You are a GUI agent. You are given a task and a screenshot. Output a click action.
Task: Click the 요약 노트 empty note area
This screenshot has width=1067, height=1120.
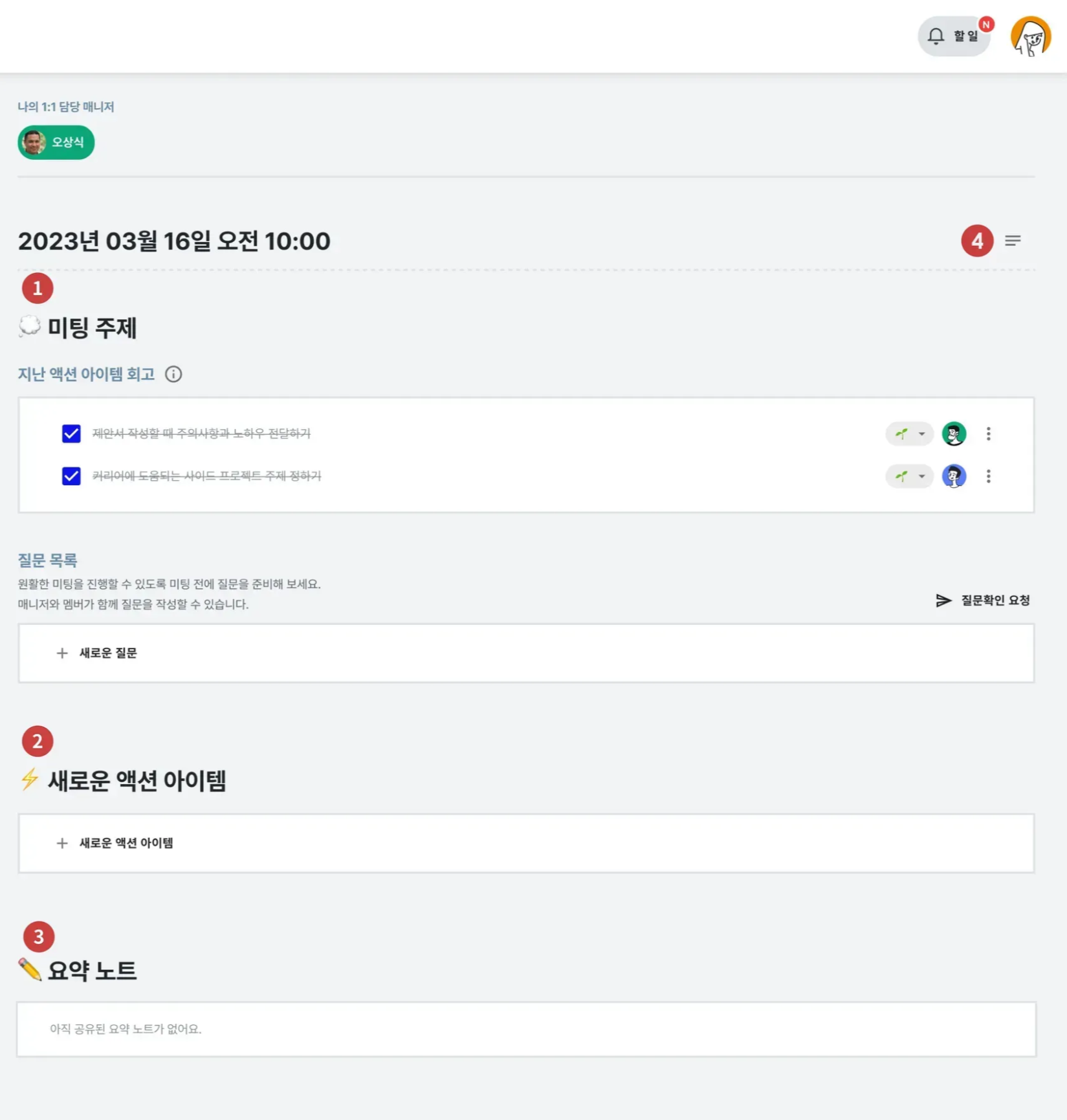click(526, 1029)
